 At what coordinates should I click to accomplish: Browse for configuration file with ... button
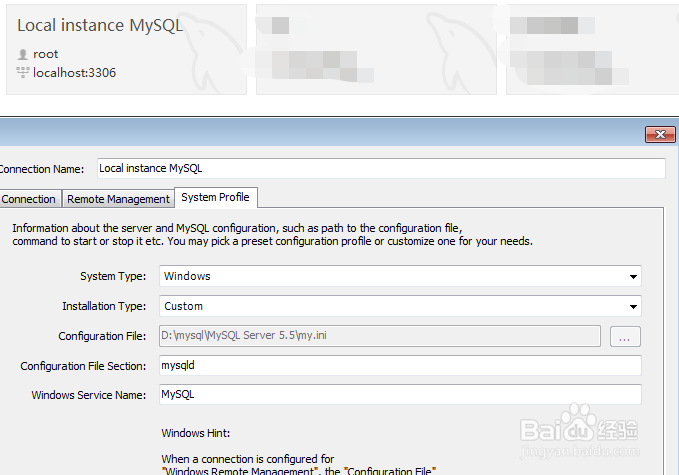tap(625, 336)
